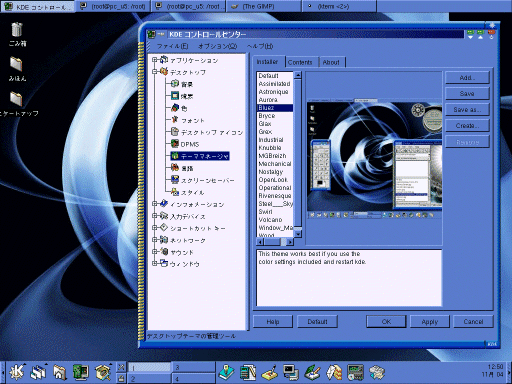The width and height of the screenshot is (512, 384).
Task: Click the theme list scrollbar down arrow
Action: tap(298, 234)
